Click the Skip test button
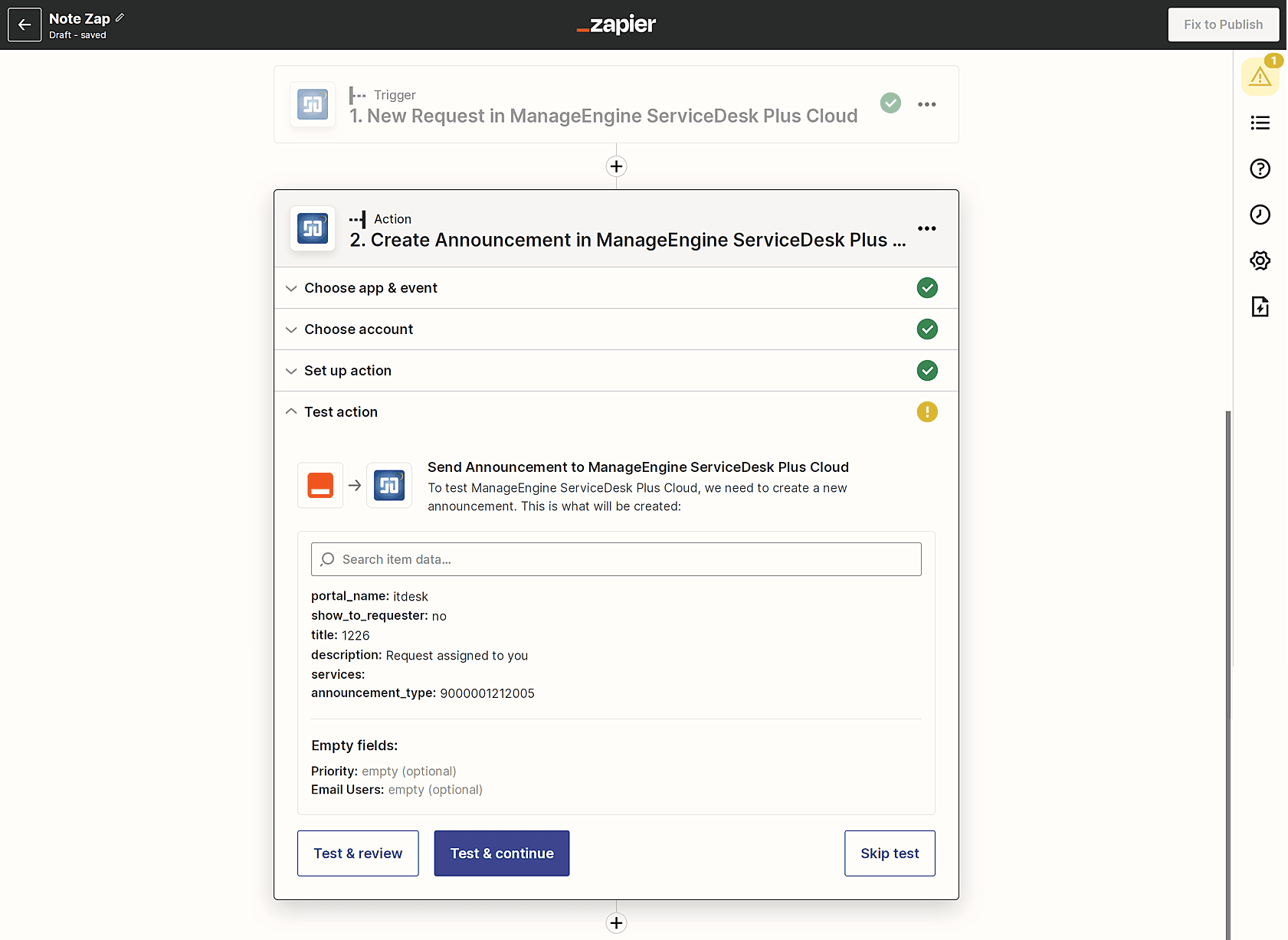The width and height of the screenshot is (1288, 940). (890, 853)
